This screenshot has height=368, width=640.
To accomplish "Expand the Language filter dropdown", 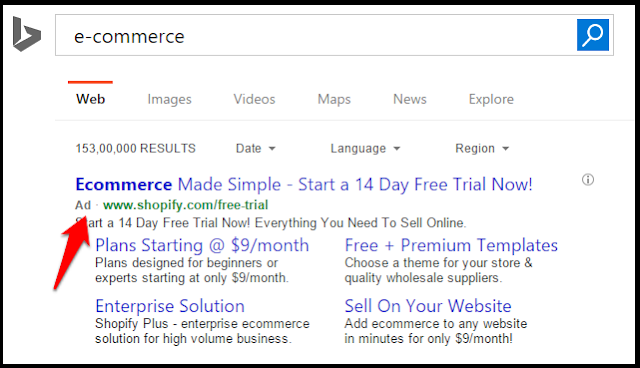I will coord(365,149).
